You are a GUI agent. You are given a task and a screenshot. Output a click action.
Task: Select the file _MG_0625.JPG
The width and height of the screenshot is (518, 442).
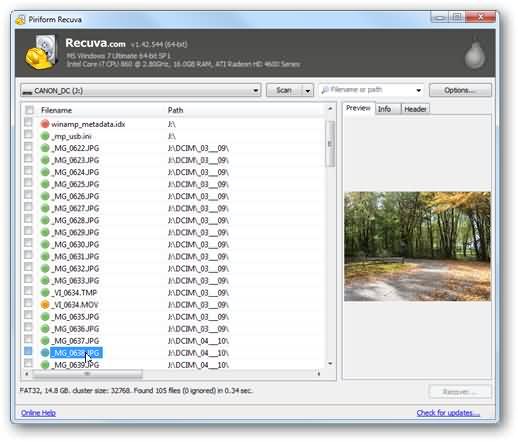tap(77, 184)
